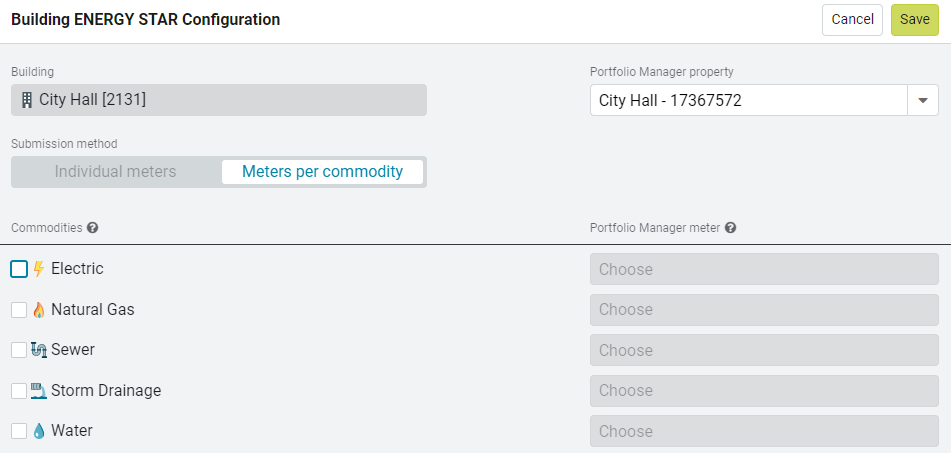Select Meters per commodity option

pos(322,172)
